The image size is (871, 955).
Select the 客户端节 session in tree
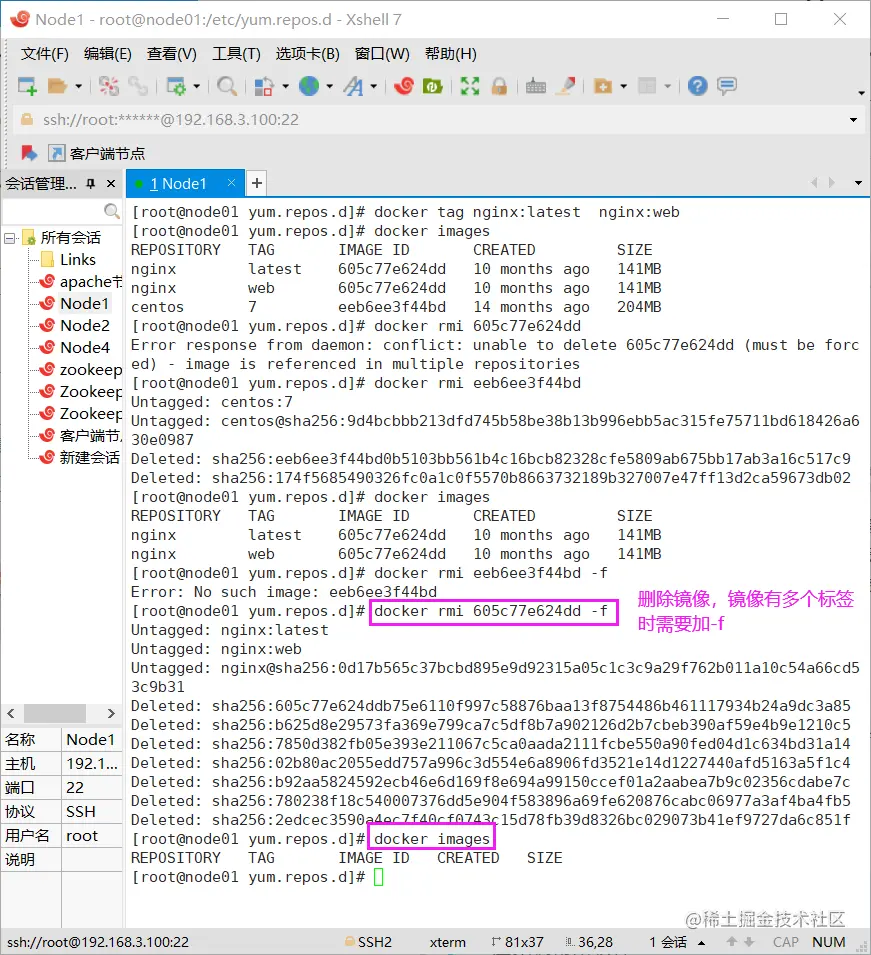click(80, 435)
